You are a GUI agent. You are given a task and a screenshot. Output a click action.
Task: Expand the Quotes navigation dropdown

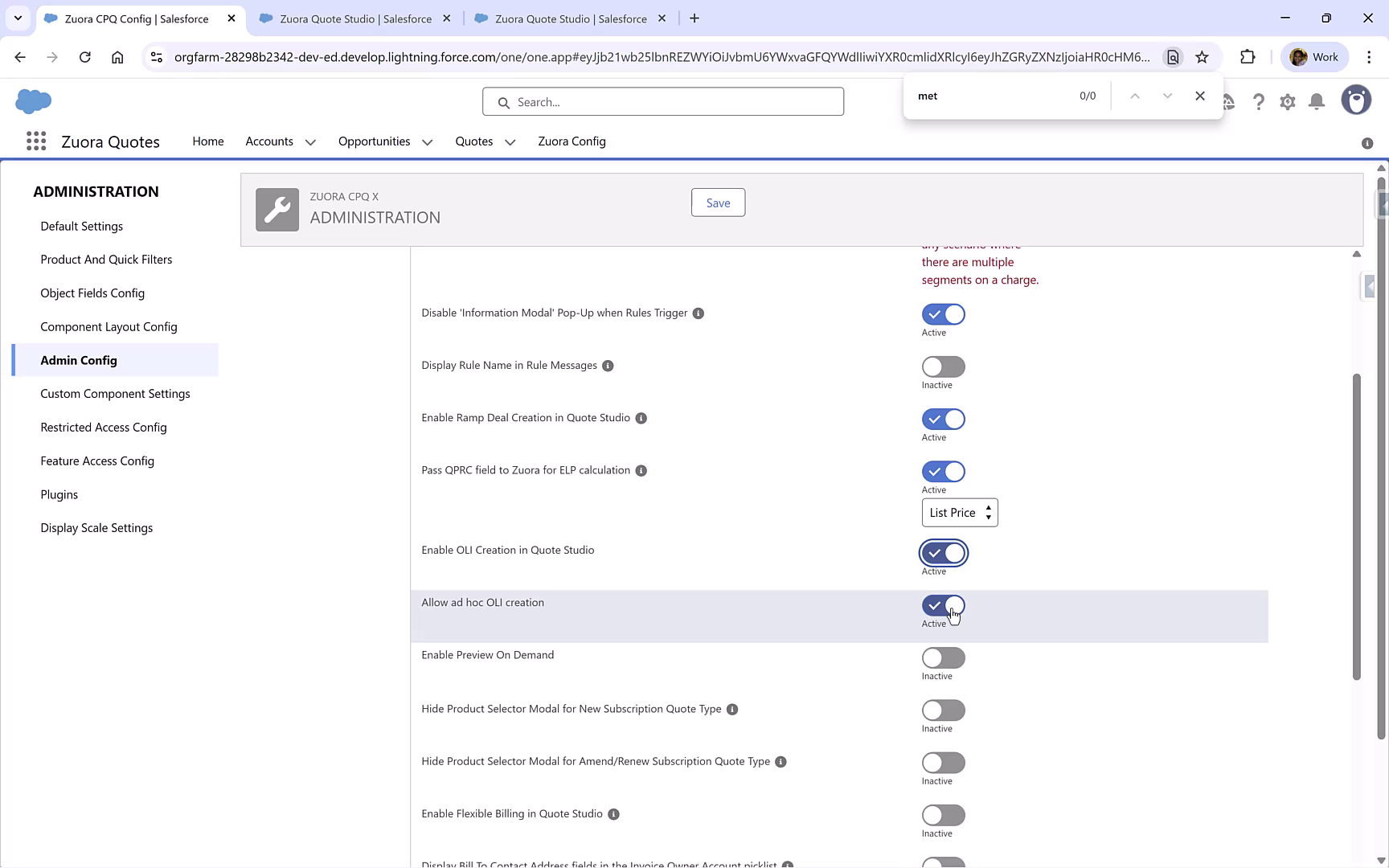tap(510, 141)
